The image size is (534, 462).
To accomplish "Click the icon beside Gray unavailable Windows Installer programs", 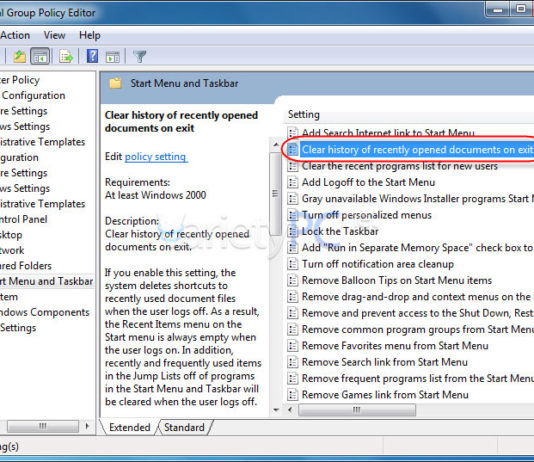I will 292,199.
